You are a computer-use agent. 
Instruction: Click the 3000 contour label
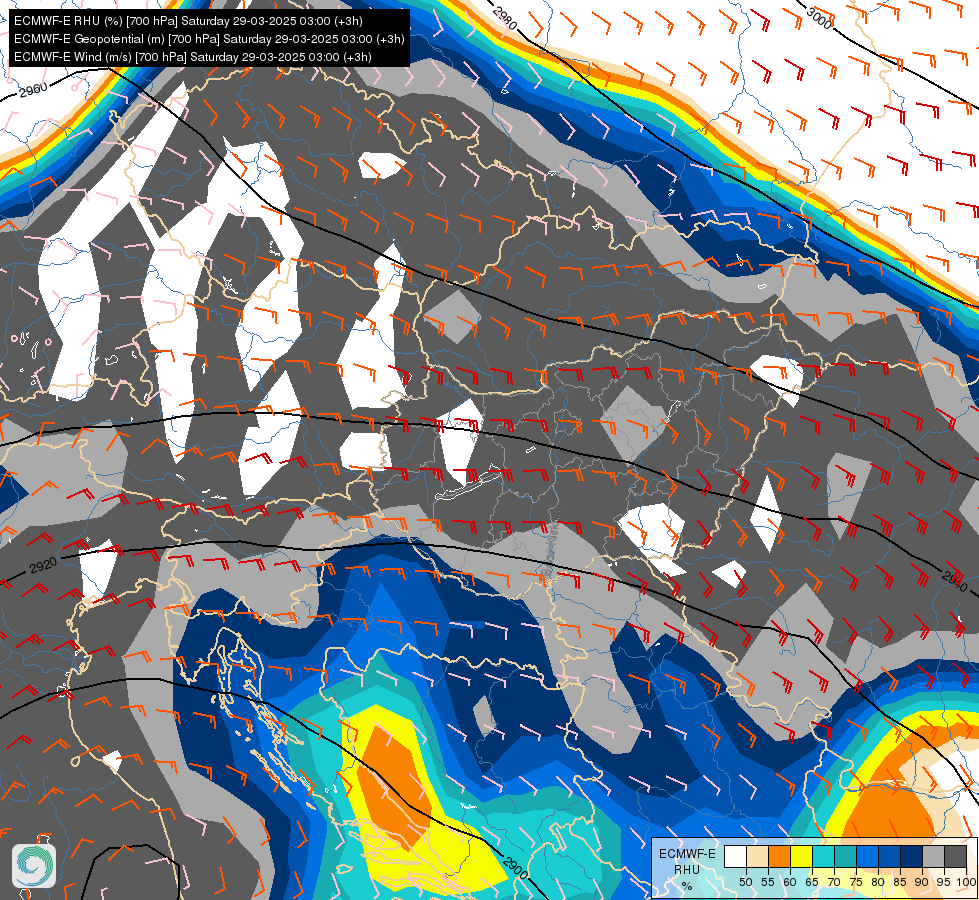pyautogui.click(x=819, y=18)
